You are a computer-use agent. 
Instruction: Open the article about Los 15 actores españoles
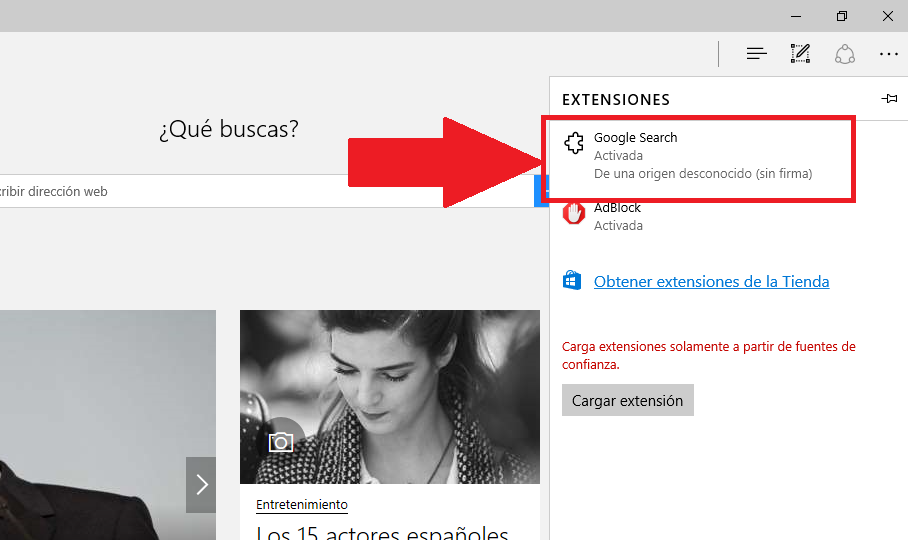[382, 532]
